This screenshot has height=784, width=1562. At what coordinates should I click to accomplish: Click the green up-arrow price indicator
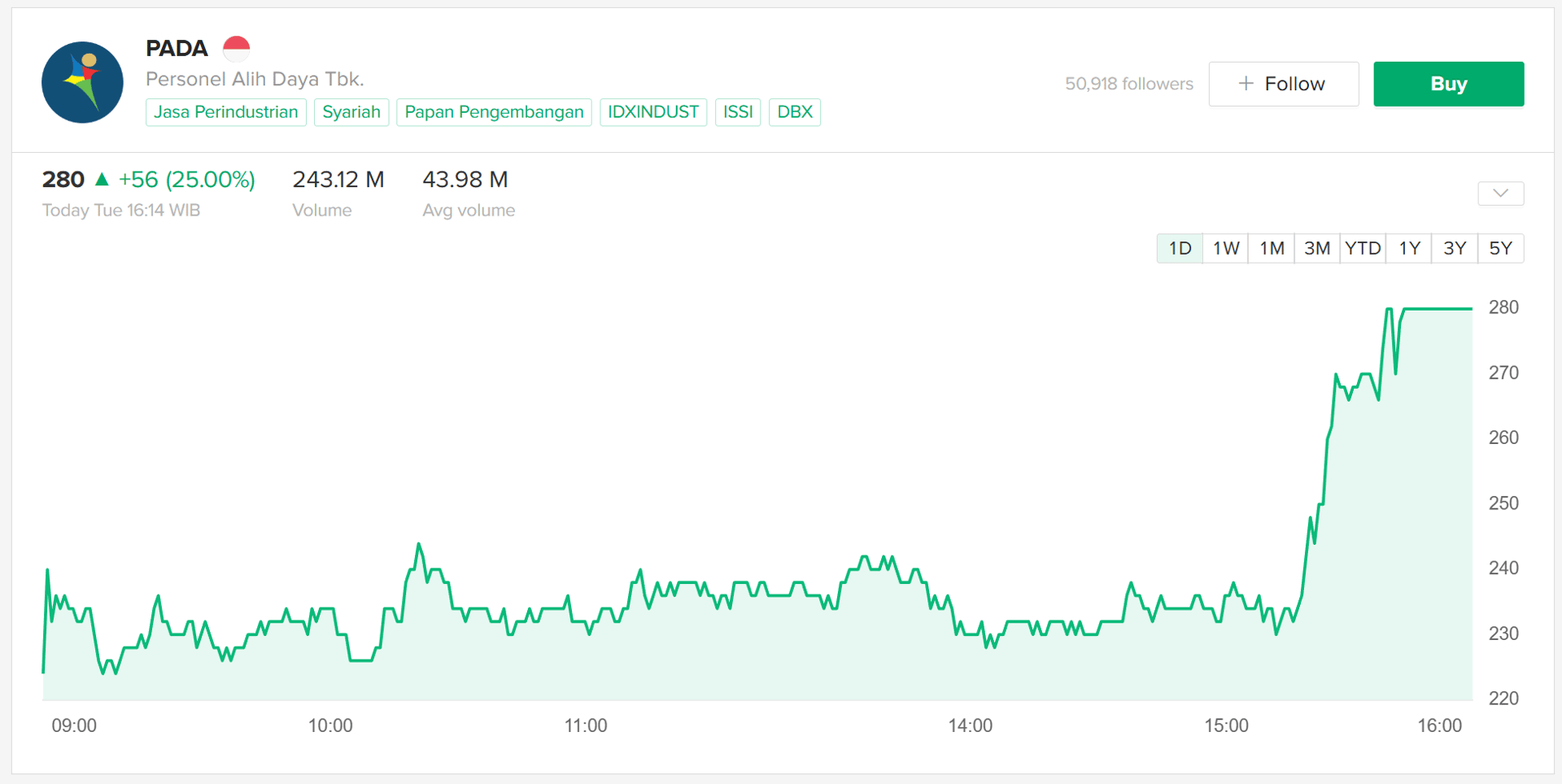[102, 179]
